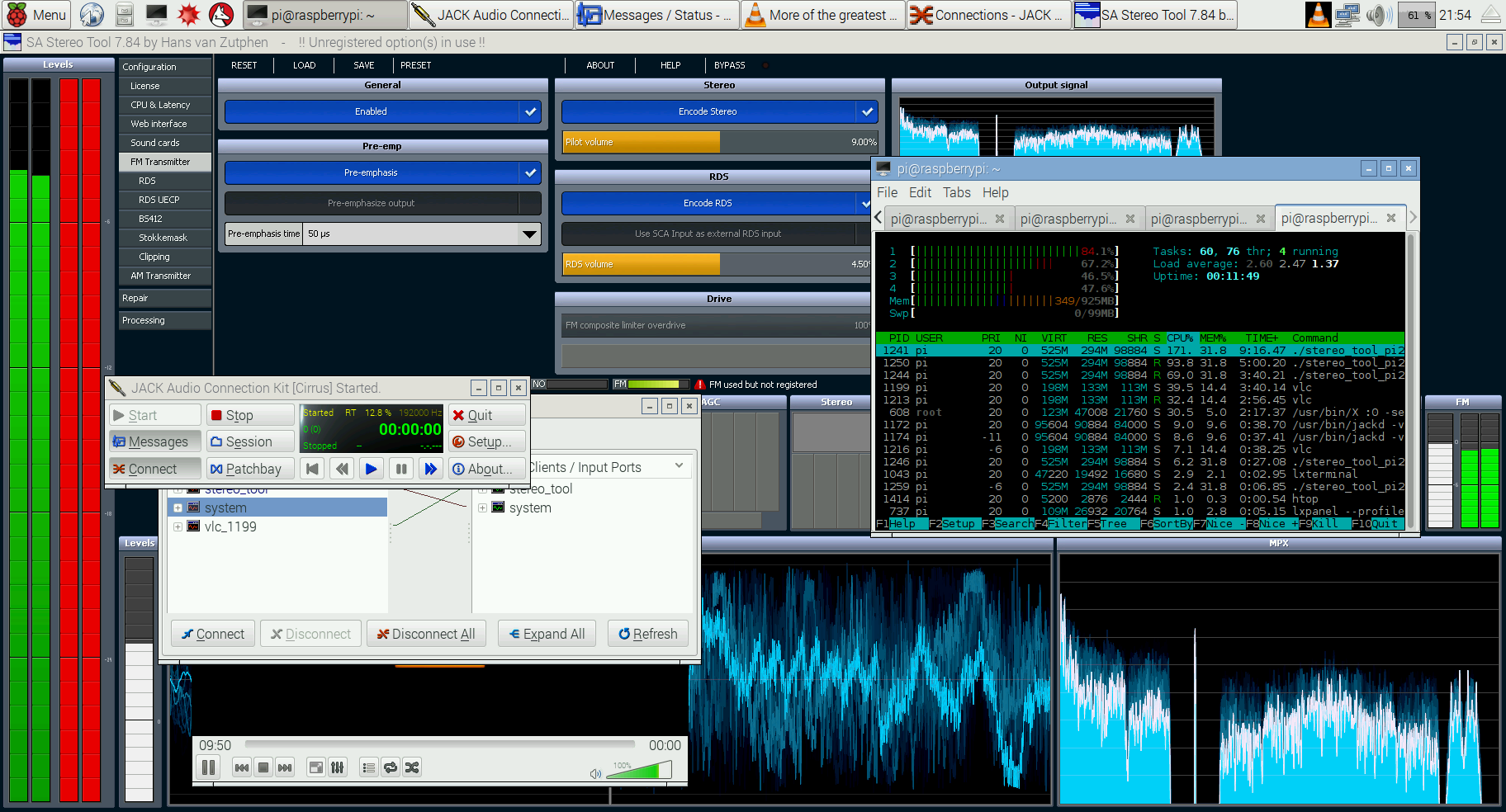This screenshot has height=812, width=1506.
Task: Click Disconnect All in Connections window
Action: coord(426,634)
